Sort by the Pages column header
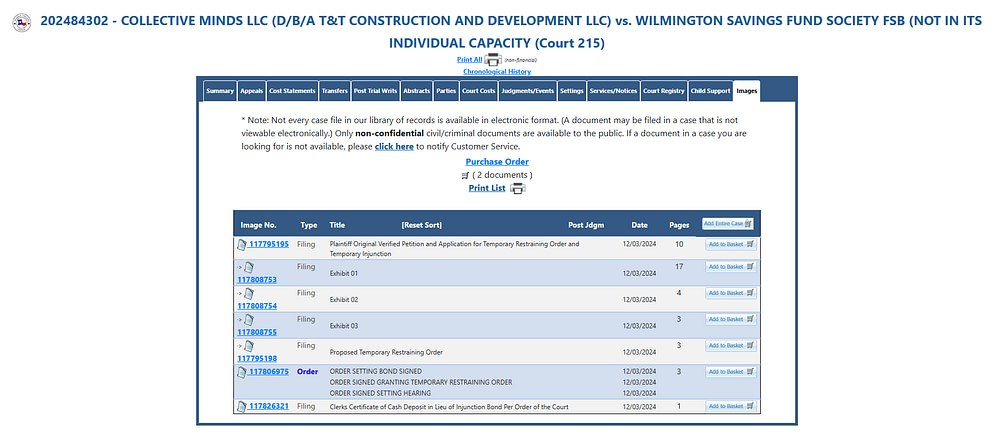Image resolution: width=999 pixels, height=436 pixels. pos(679,225)
